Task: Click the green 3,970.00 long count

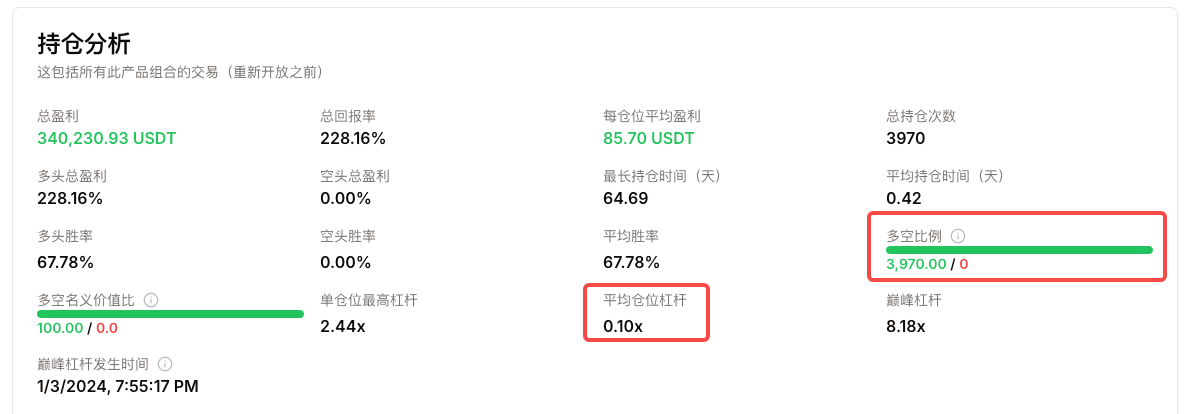Action: point(917,264)
